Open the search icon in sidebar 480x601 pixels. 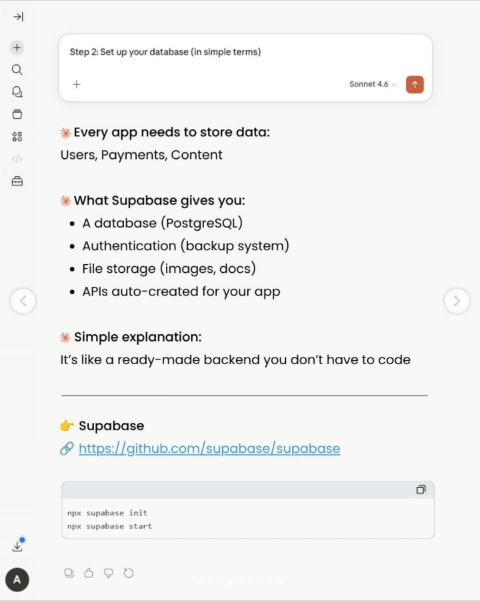pos(17,70)
